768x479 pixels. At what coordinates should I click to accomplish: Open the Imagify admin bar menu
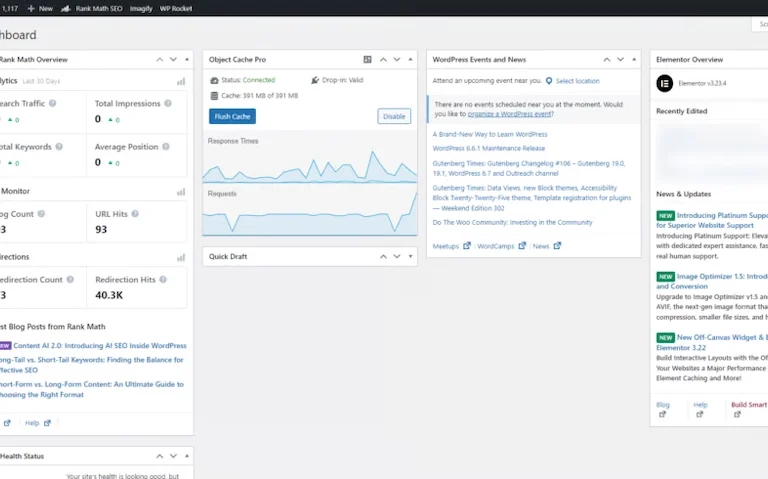click(x=141, y=8)
